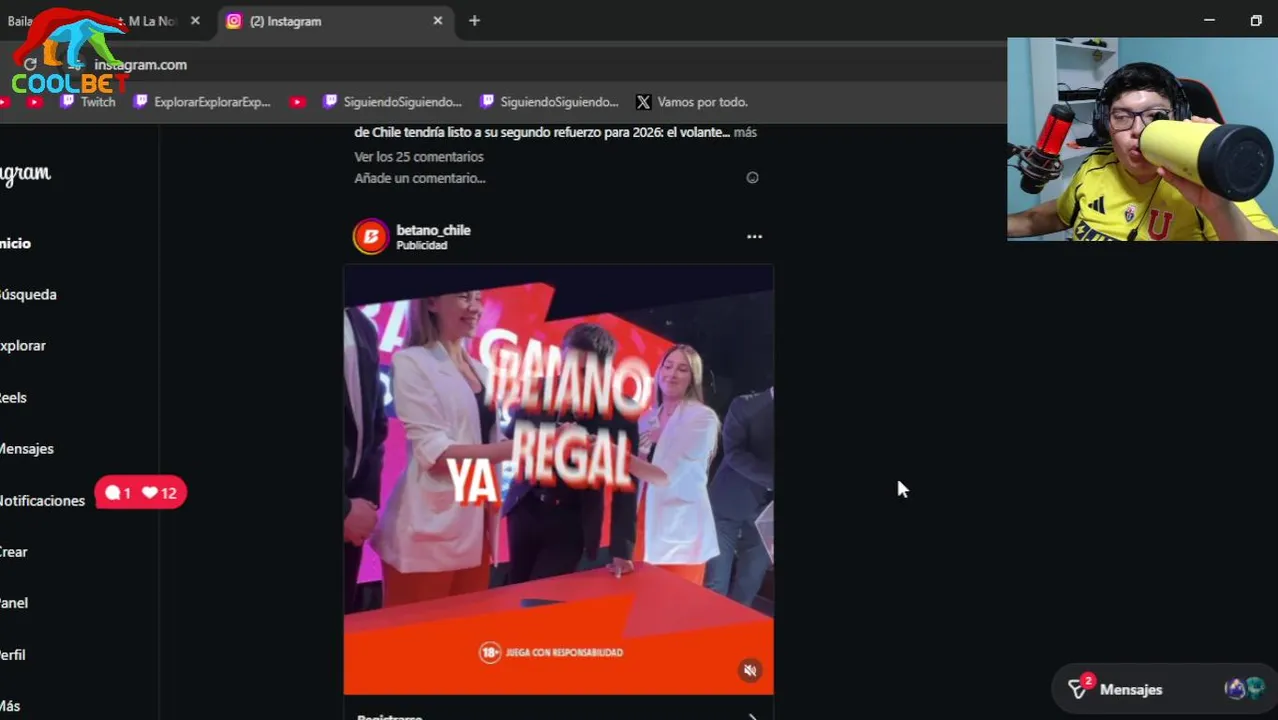Open Explorar in the Instagram sidebar
1278x720 pixels.
pyautogui.click(x=23, y=345)
